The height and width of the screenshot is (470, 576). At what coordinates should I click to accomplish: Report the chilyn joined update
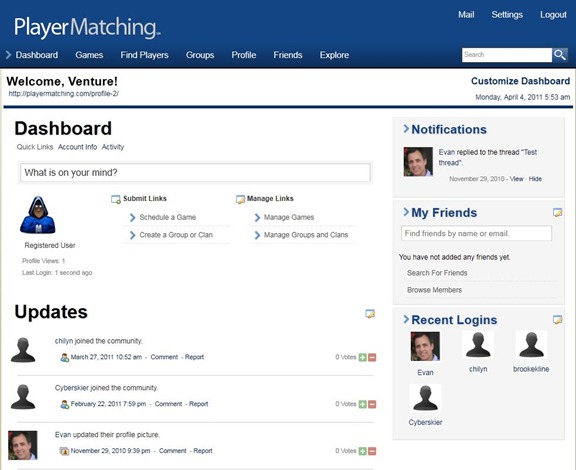[194, 357]
